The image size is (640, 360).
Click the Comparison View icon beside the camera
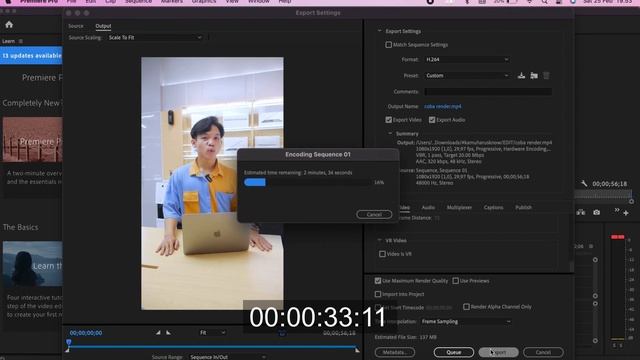(581, 213)
